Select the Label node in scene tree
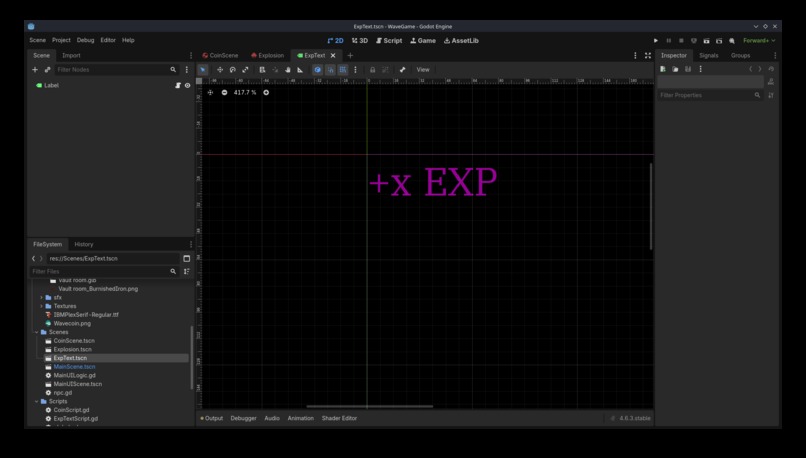Image resolution: width=806 pixels, height=458 pixels. [x=51, y=85]
